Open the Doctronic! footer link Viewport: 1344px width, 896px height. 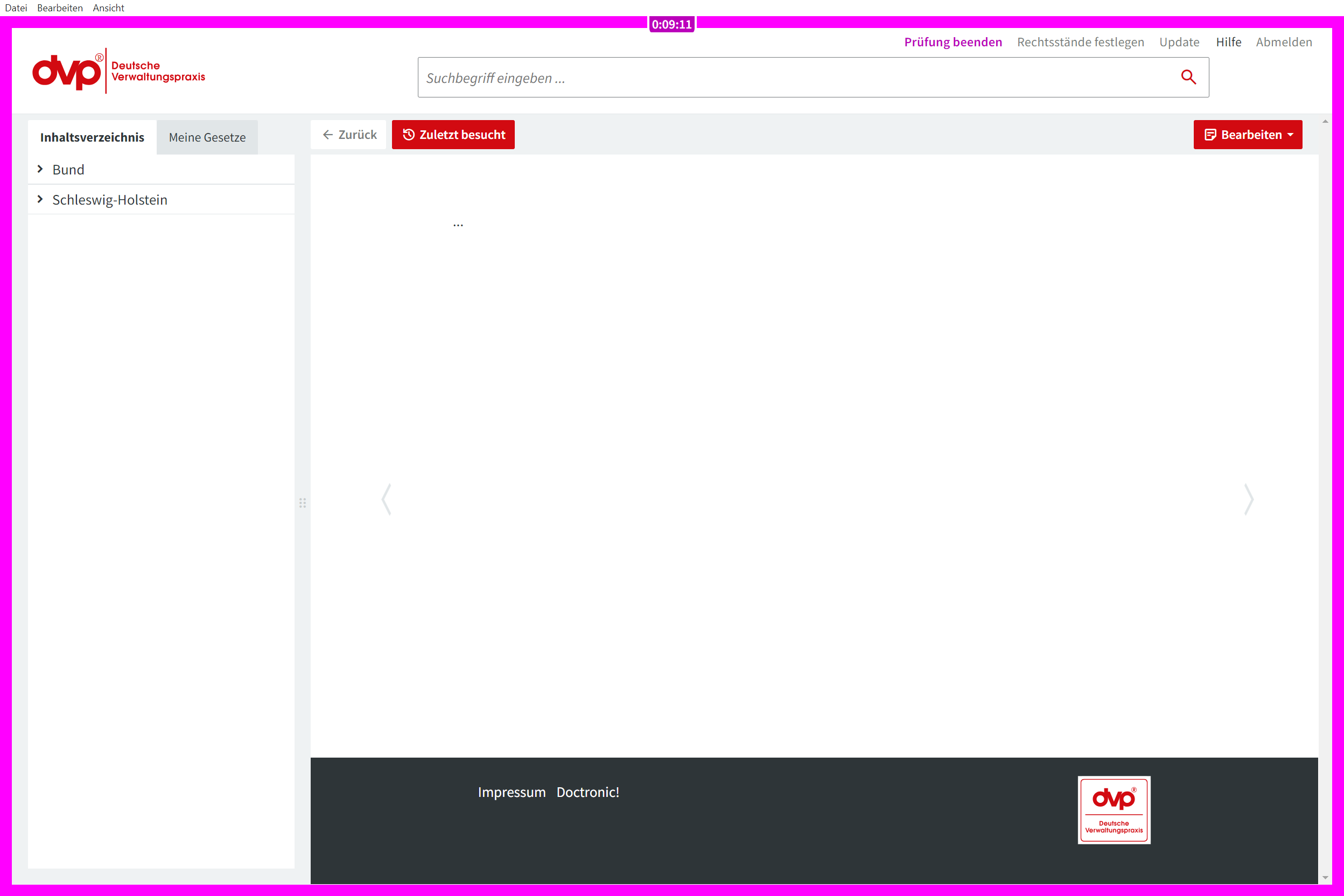tap(587, 792)
